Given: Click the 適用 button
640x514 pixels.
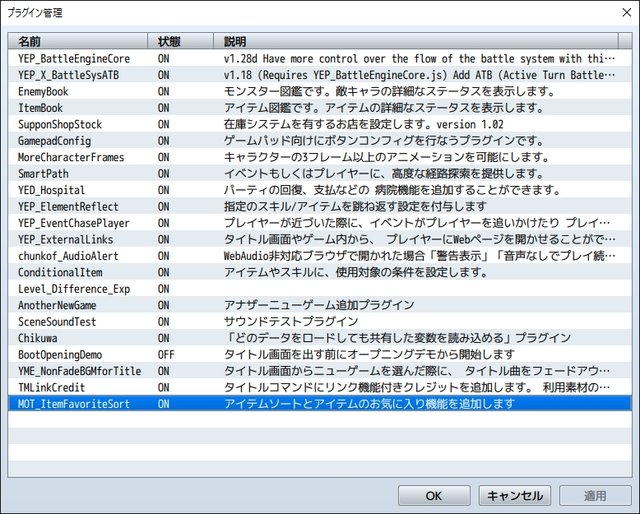Looking at the screenshot, I should pyautogui.click(x=595, y=496).
